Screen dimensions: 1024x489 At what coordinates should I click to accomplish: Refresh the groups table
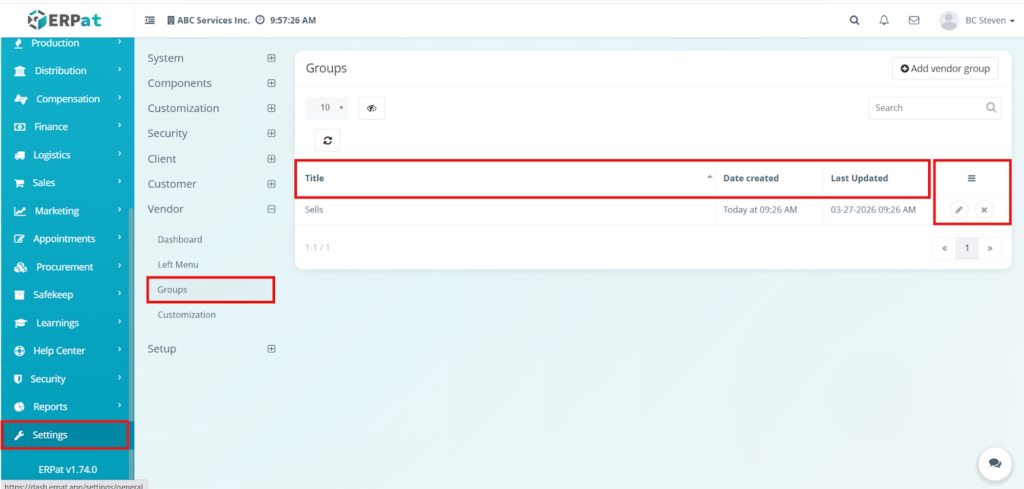coord(328,140)
